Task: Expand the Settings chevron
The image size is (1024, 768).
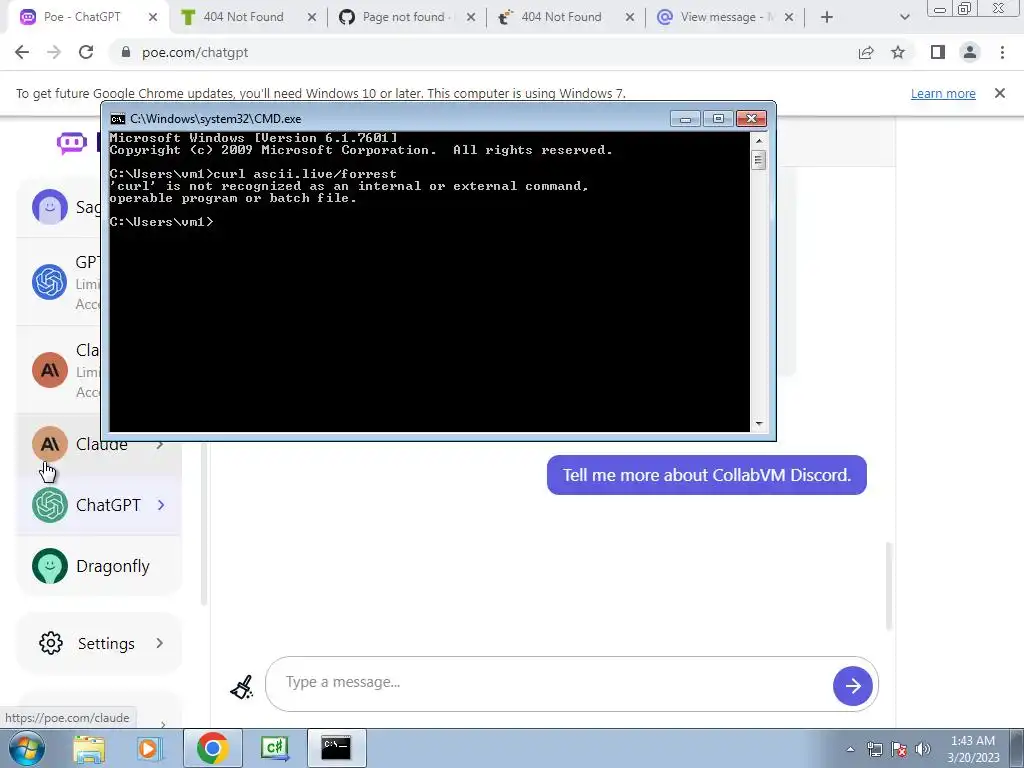Action: pos(159,643)
